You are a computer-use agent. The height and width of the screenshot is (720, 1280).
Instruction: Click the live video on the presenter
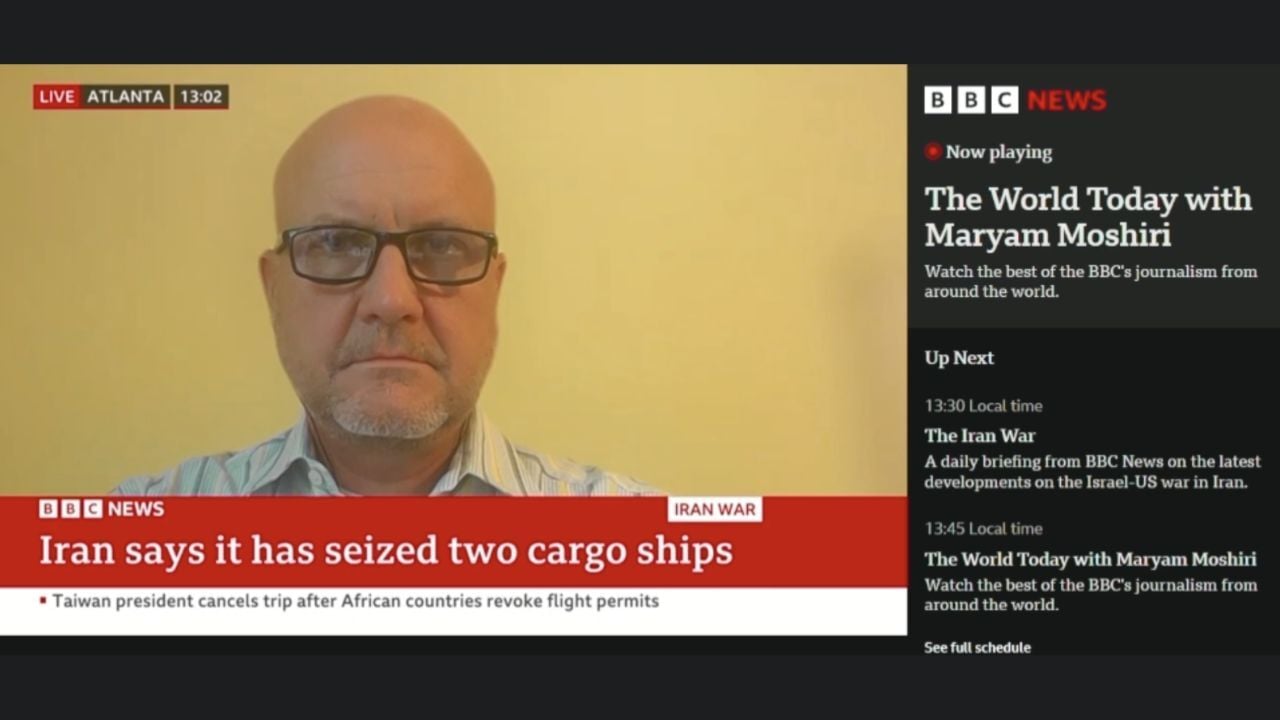[453, 280]
